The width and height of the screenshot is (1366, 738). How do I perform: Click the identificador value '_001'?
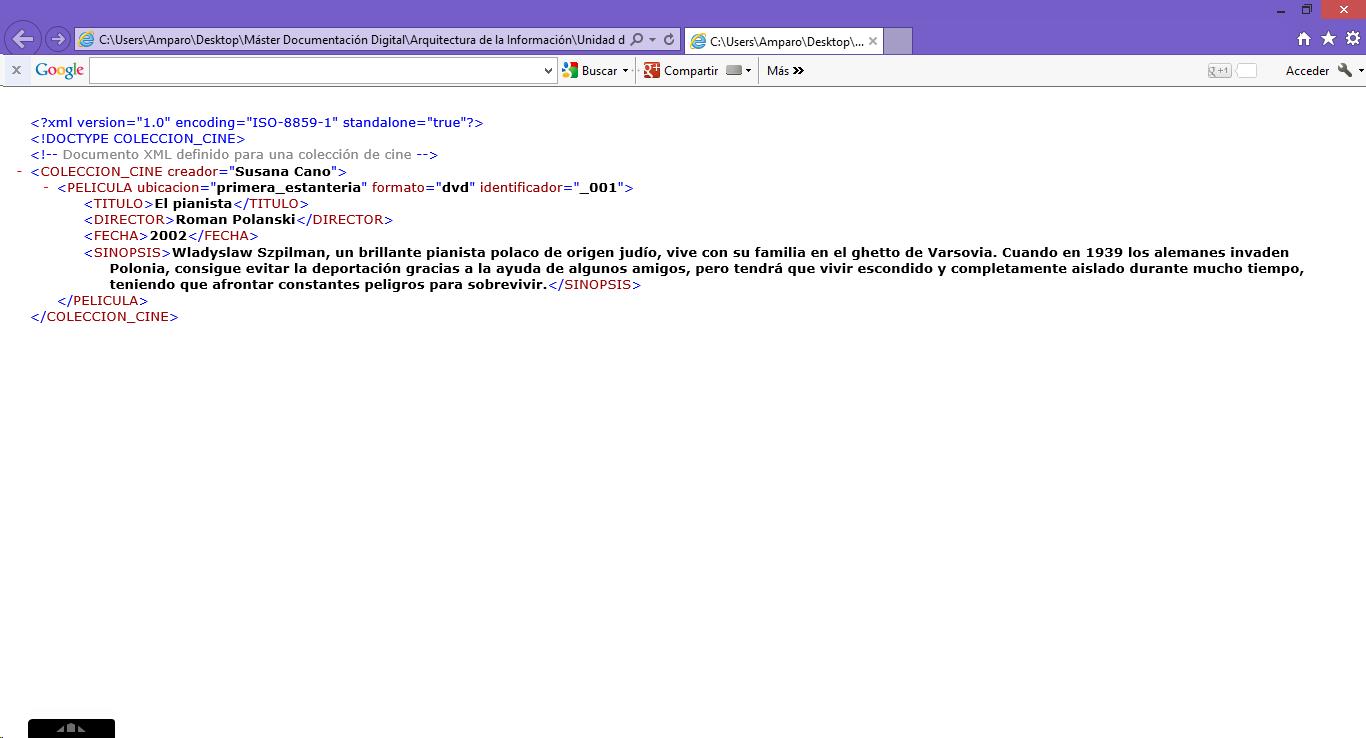coord(599,187)
